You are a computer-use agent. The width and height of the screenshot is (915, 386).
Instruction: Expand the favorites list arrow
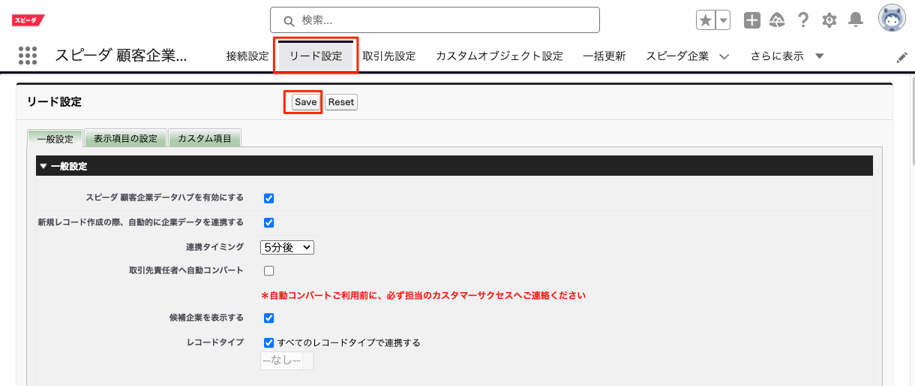point(723,20)
